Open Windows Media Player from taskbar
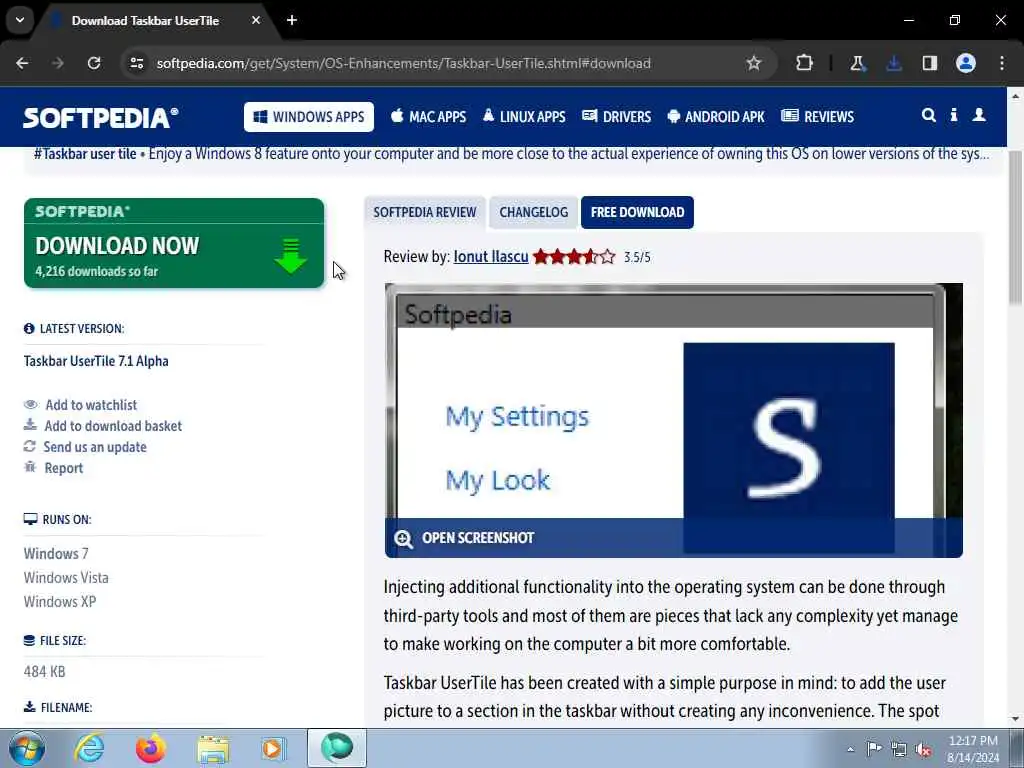This screenshot has height=768, width=1024. coord(274,748)
